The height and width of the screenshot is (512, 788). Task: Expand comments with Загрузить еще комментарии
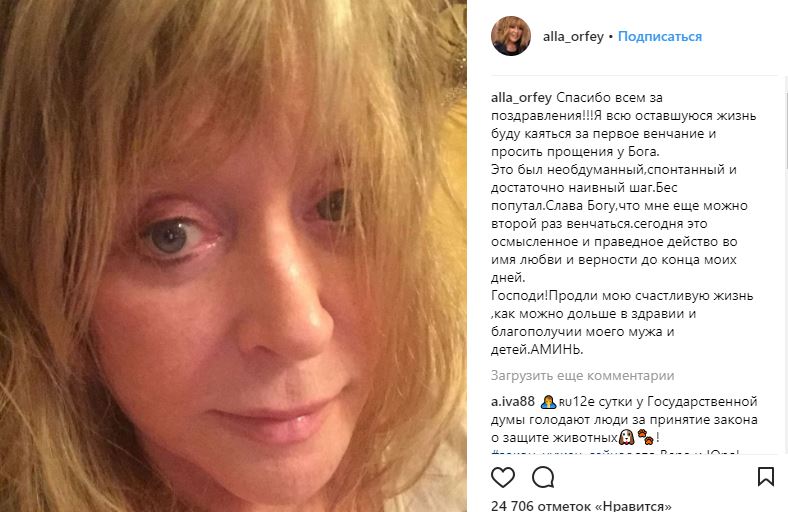coord(582,375)
